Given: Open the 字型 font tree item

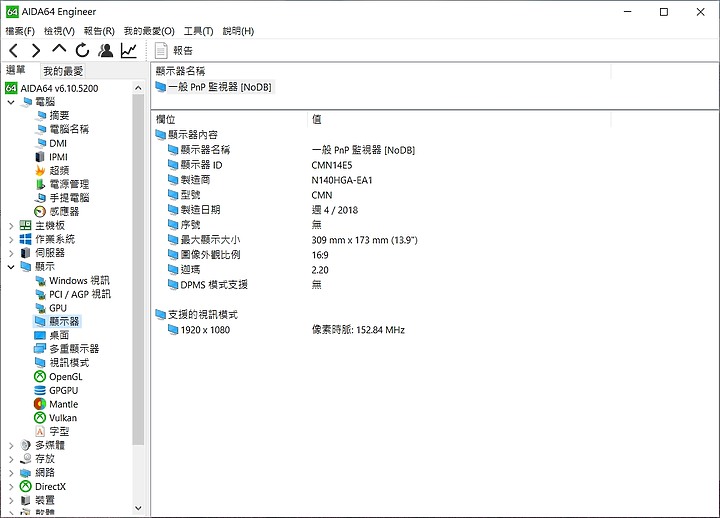Looking at the screenshot, I should [59, 432].
